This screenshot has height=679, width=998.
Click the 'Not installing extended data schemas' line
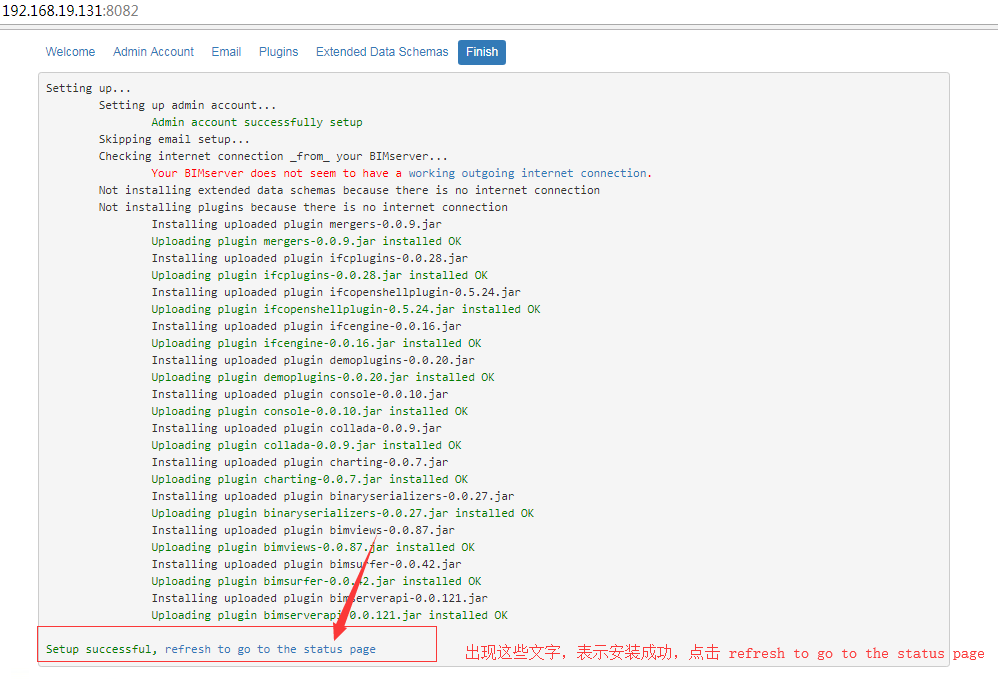[x=349, y=190]
